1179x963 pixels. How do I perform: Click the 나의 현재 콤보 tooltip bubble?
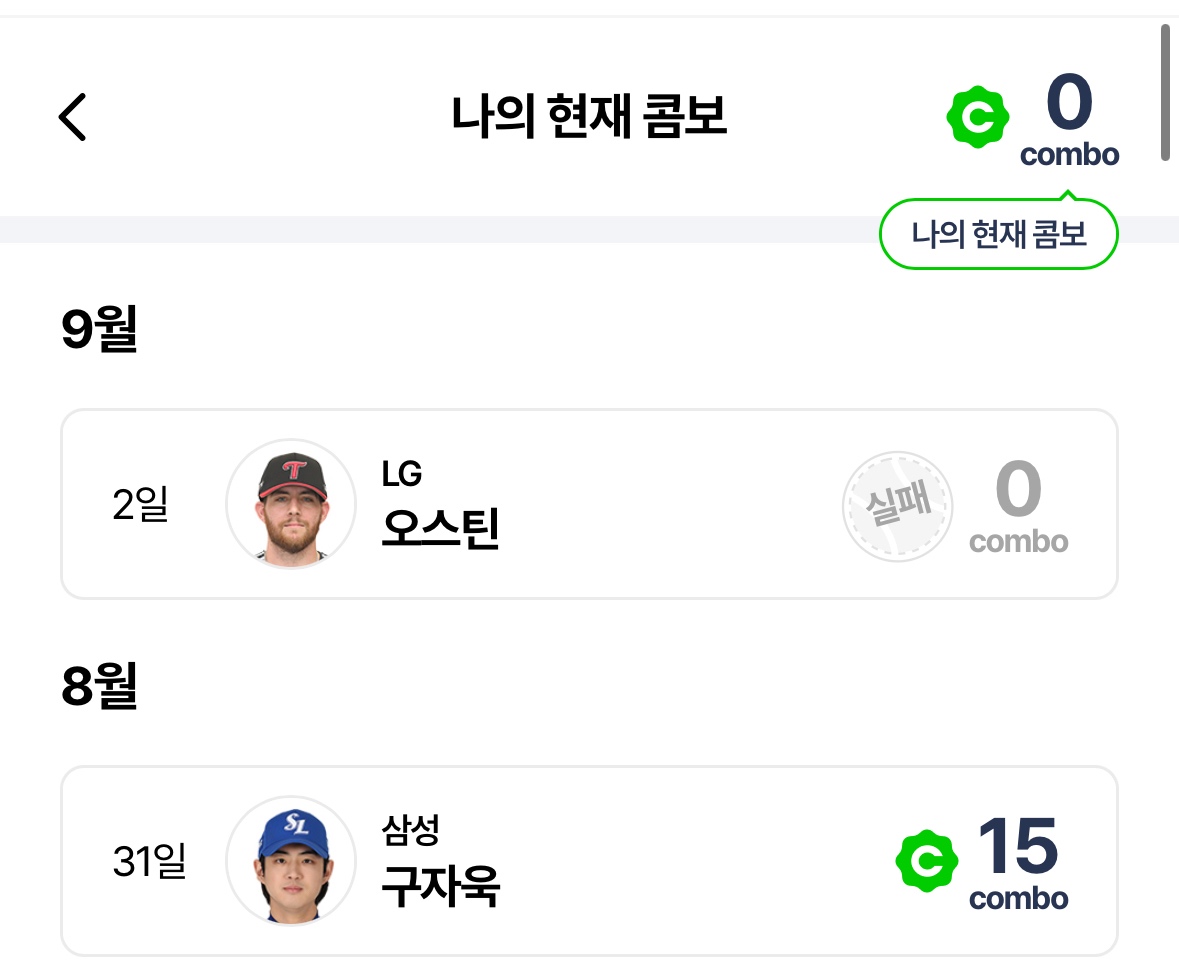tap(998, 235)
